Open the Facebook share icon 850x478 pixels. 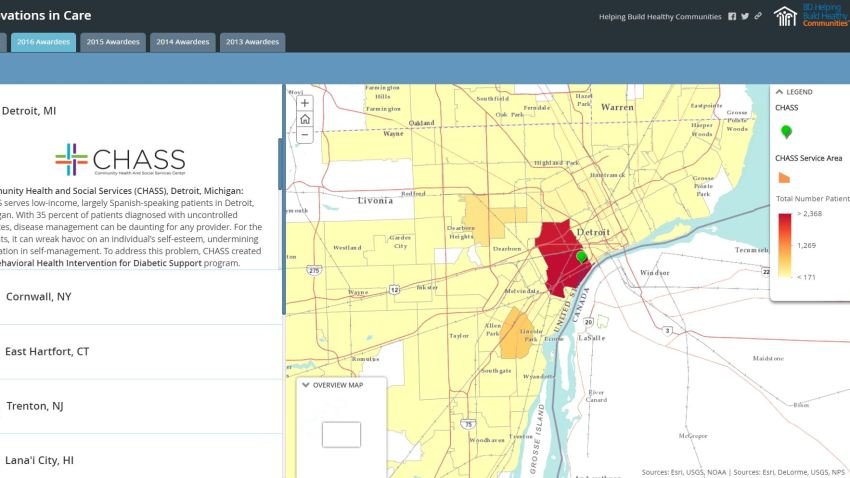732,16
